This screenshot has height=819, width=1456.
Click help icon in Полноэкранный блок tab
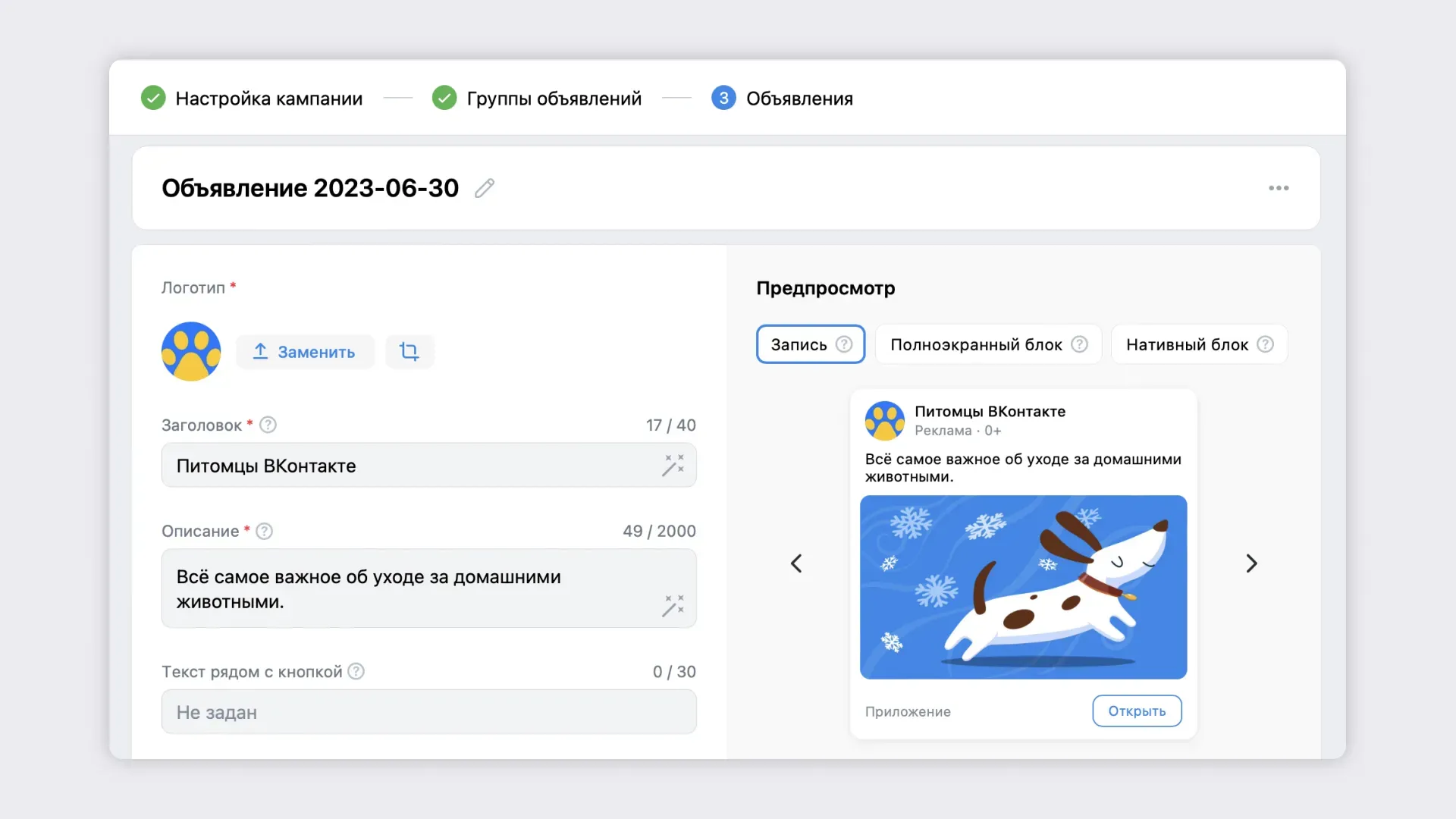click(1079, 344)
